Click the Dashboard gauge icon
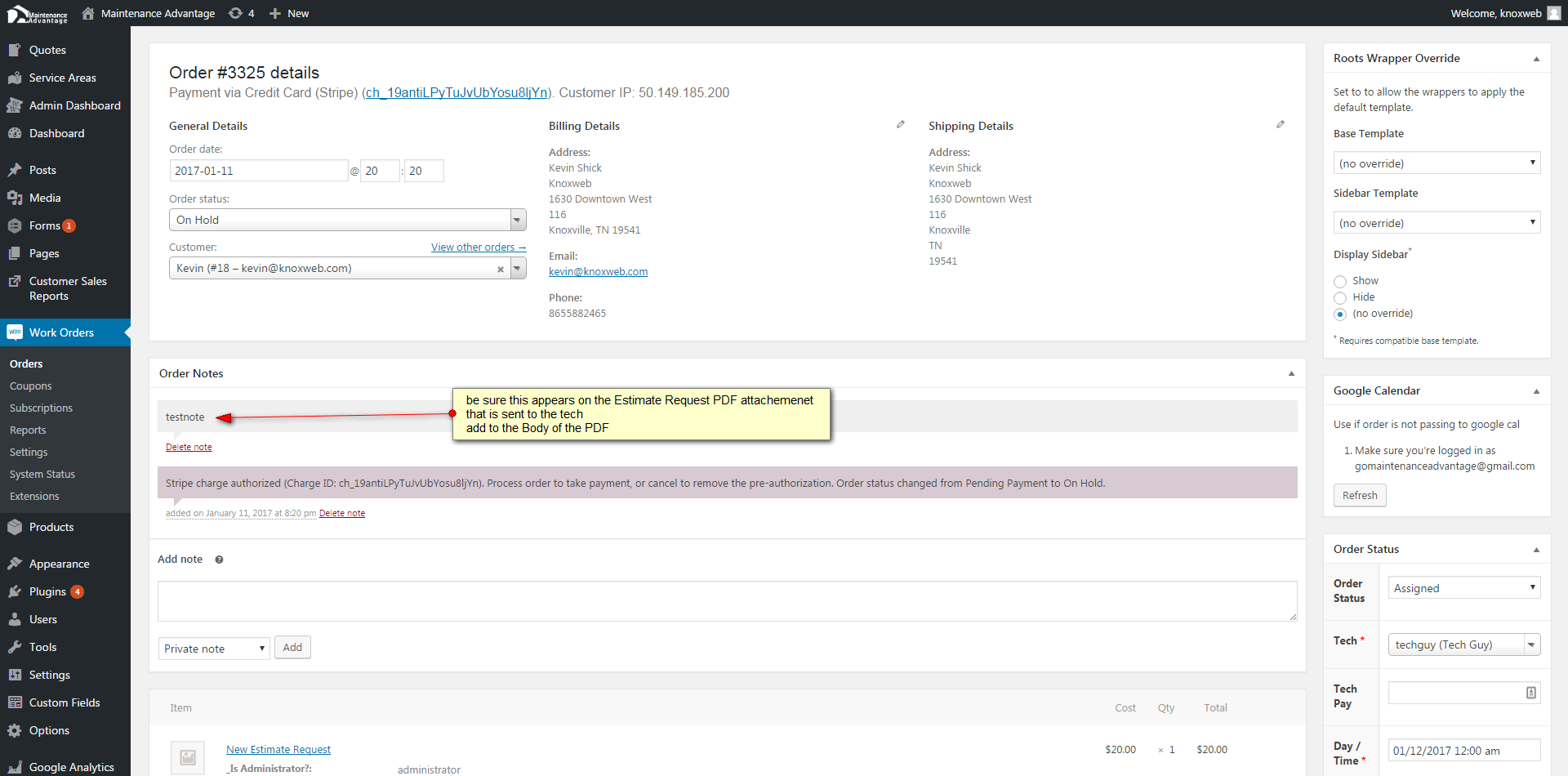The image size is (1568, 776). click(x=14, y=133)
